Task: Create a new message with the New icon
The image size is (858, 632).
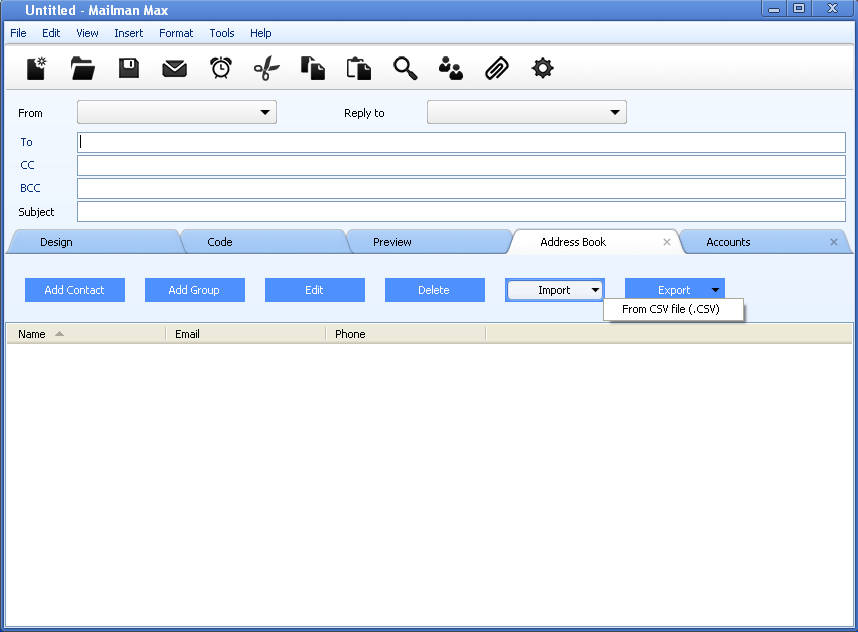Action: [37, 69]
